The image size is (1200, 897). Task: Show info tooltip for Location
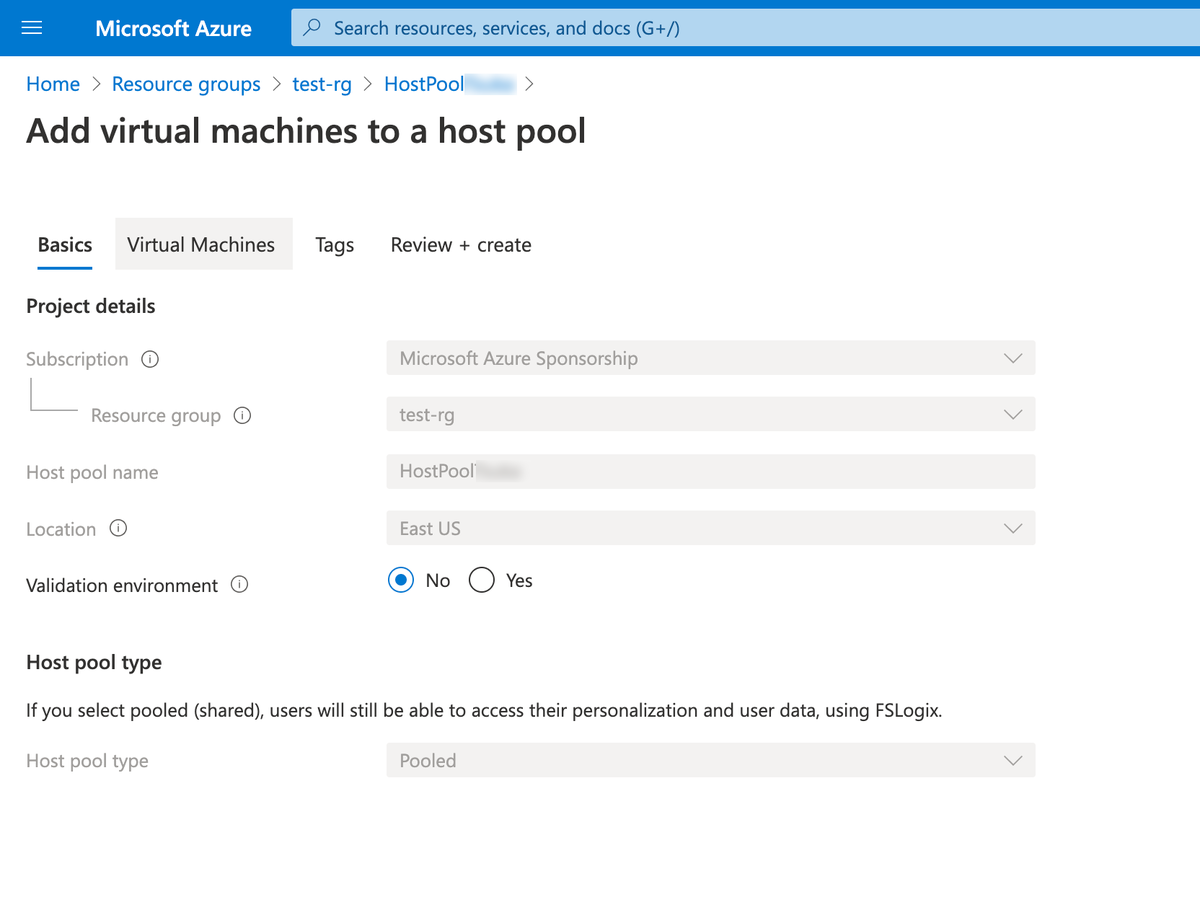(118, 528)
